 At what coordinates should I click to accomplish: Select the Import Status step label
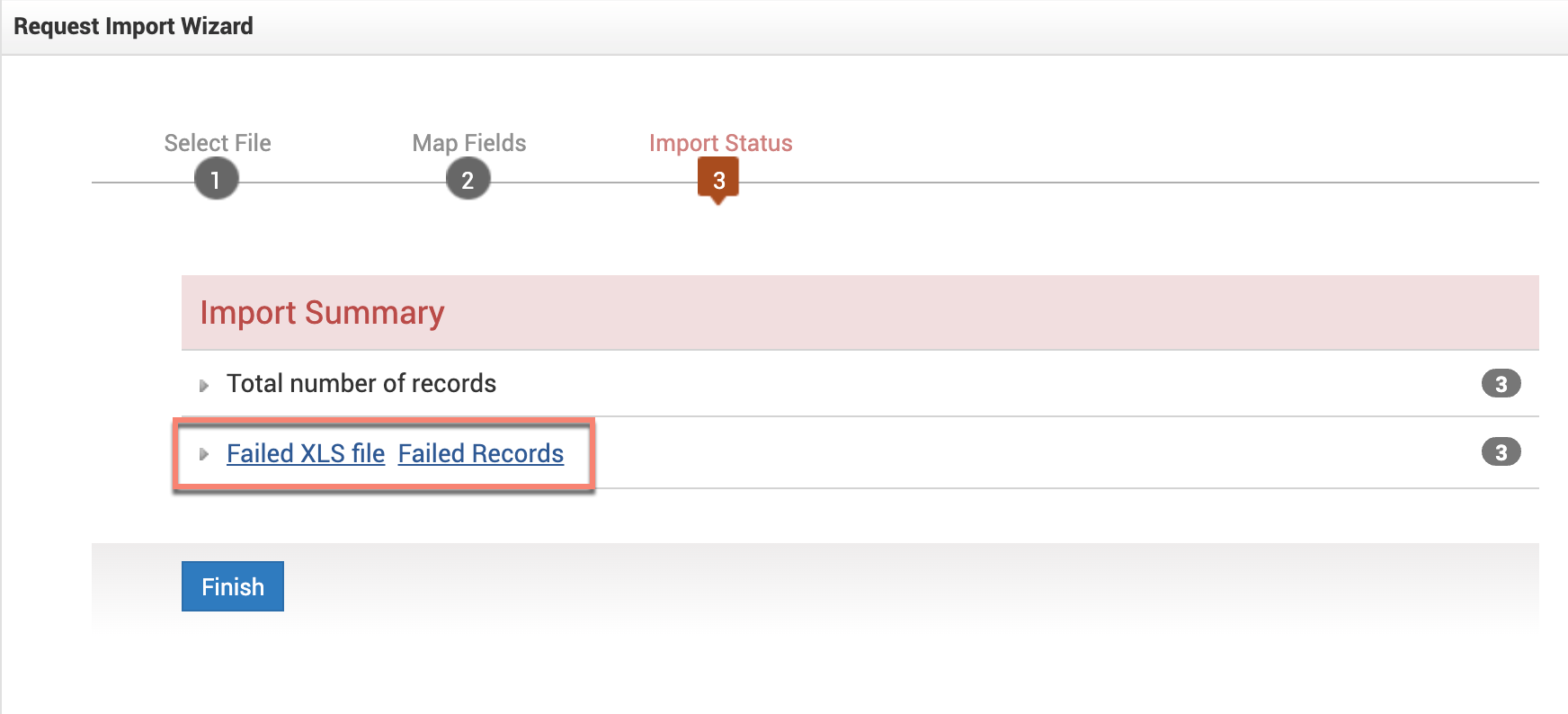click(720, 143)
